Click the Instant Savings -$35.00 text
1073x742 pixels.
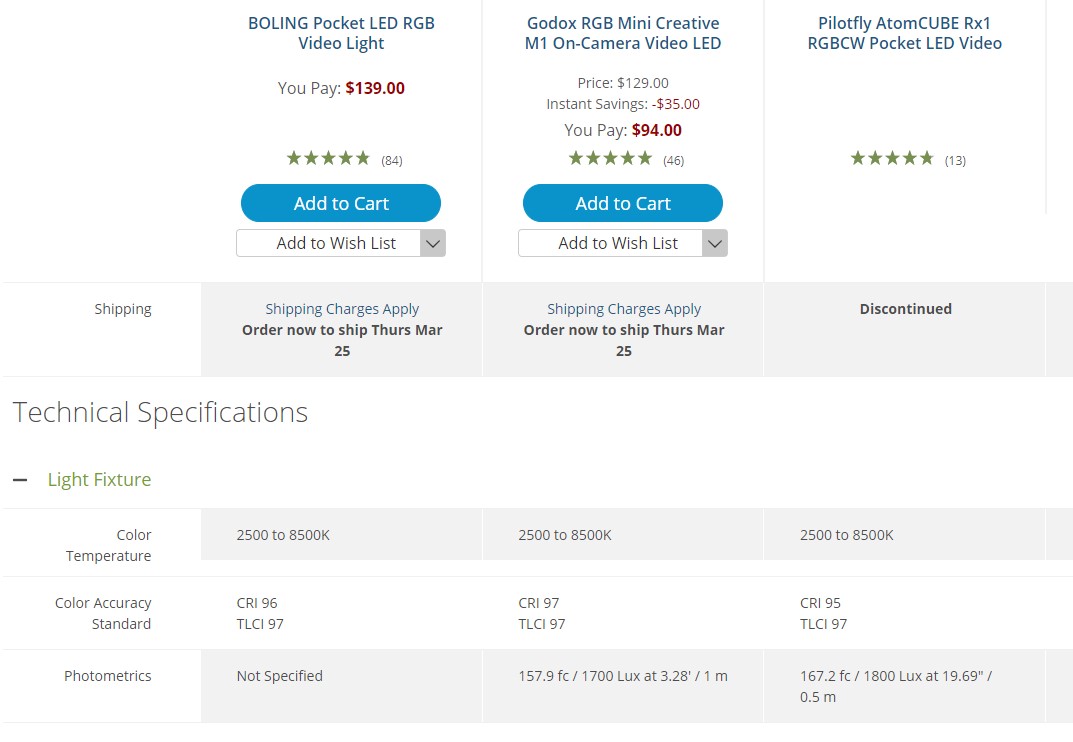623,104
